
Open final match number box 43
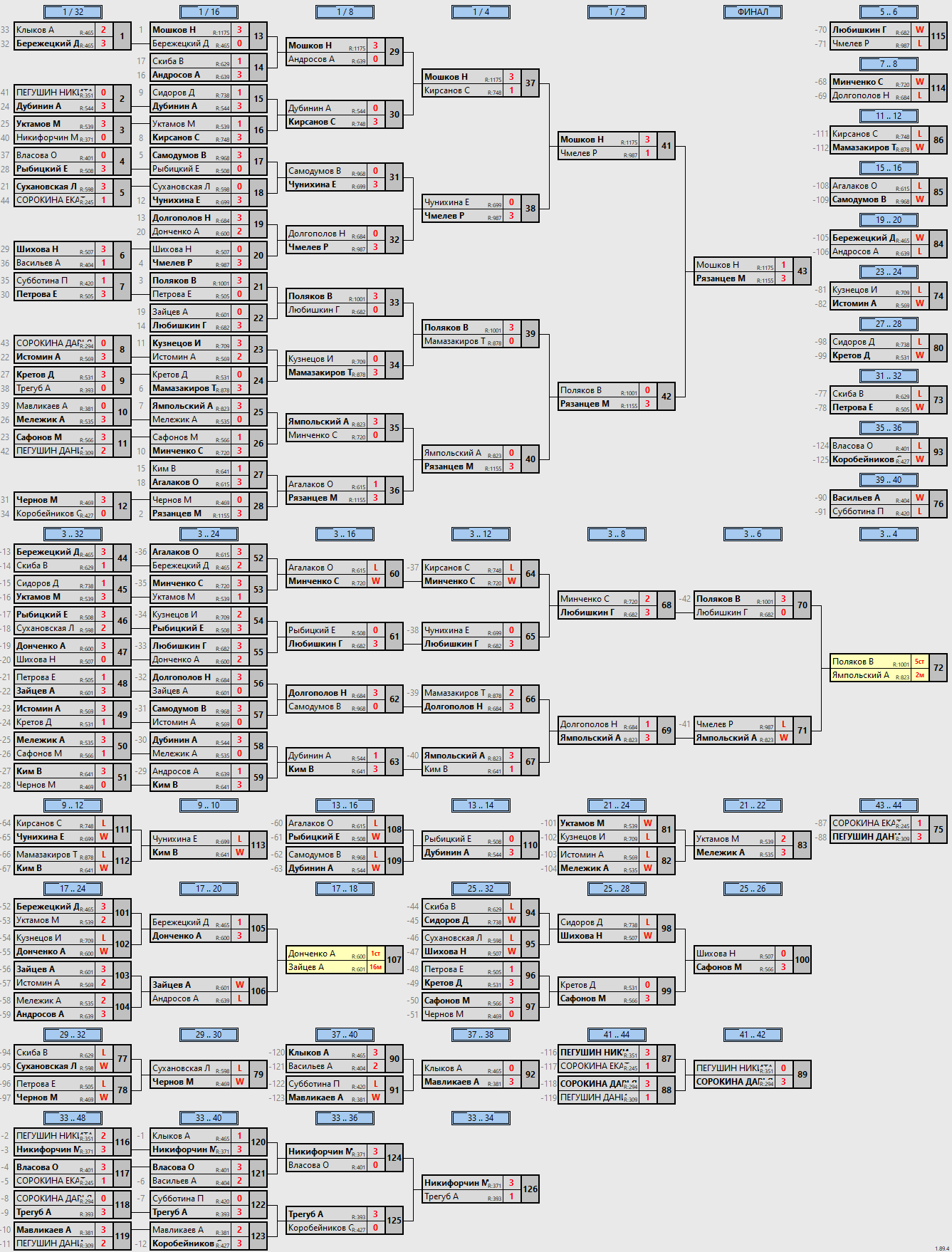point(802,271)
